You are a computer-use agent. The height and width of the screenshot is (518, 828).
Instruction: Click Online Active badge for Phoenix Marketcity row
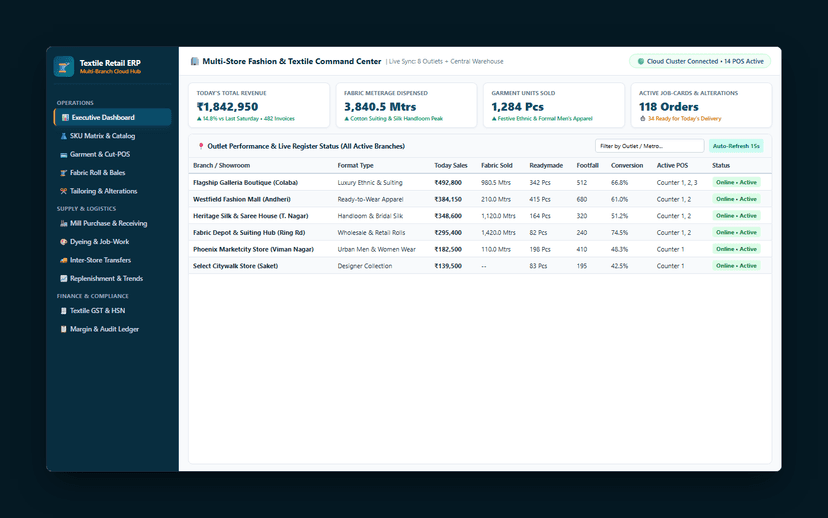(x=736, y=249)
